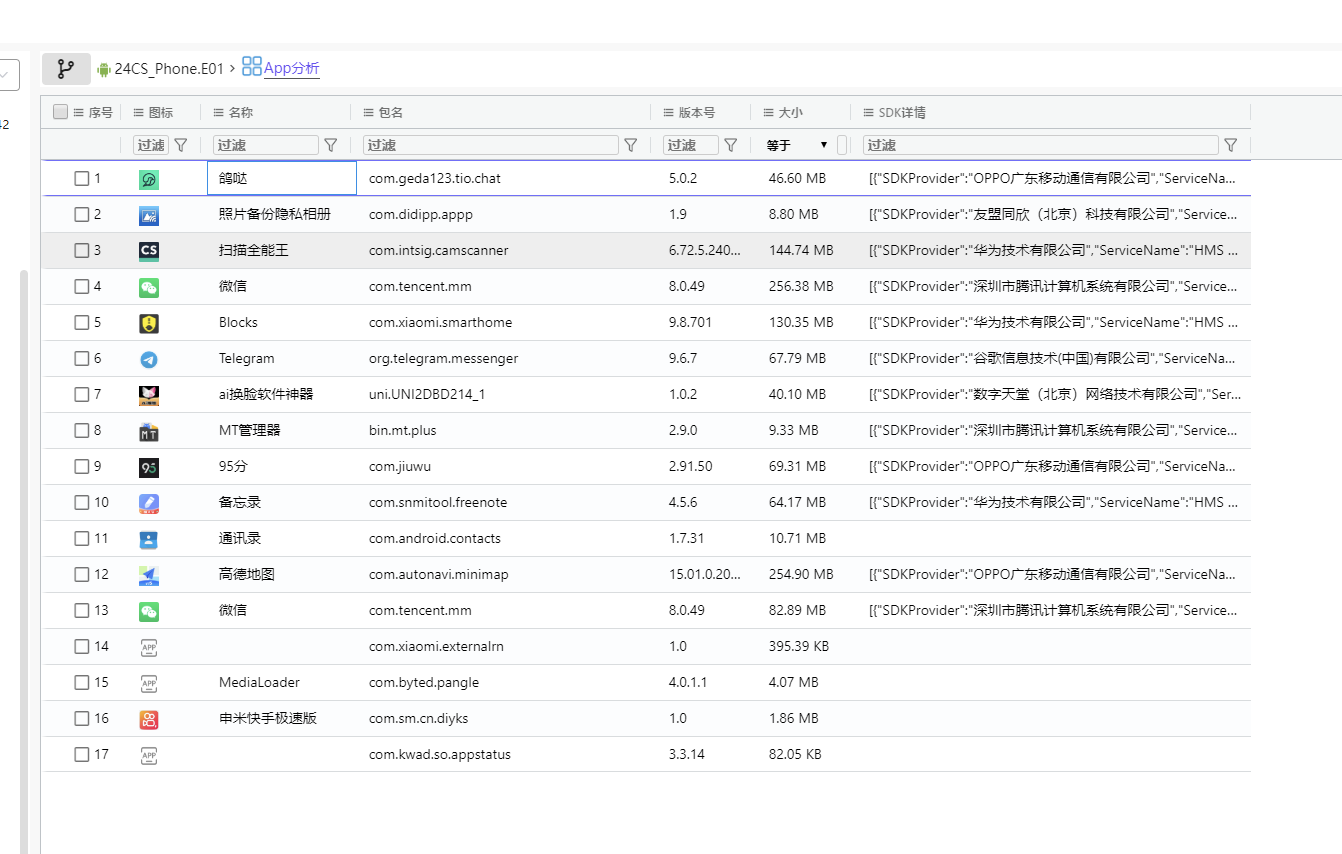Toggle the select-all header checkbox
This screenshot has width=1342, height=854.
pos(60,112)
